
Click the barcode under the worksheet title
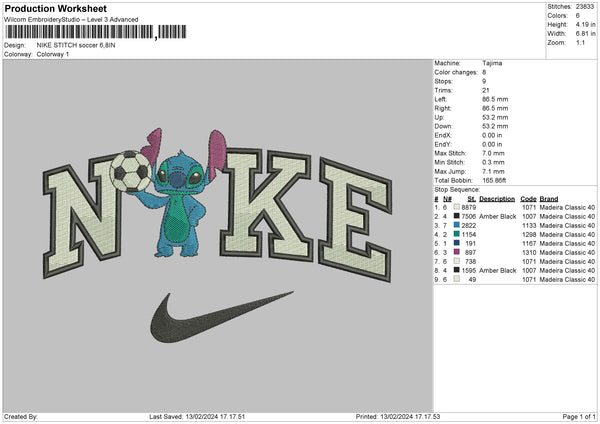(x=96, y=32)
